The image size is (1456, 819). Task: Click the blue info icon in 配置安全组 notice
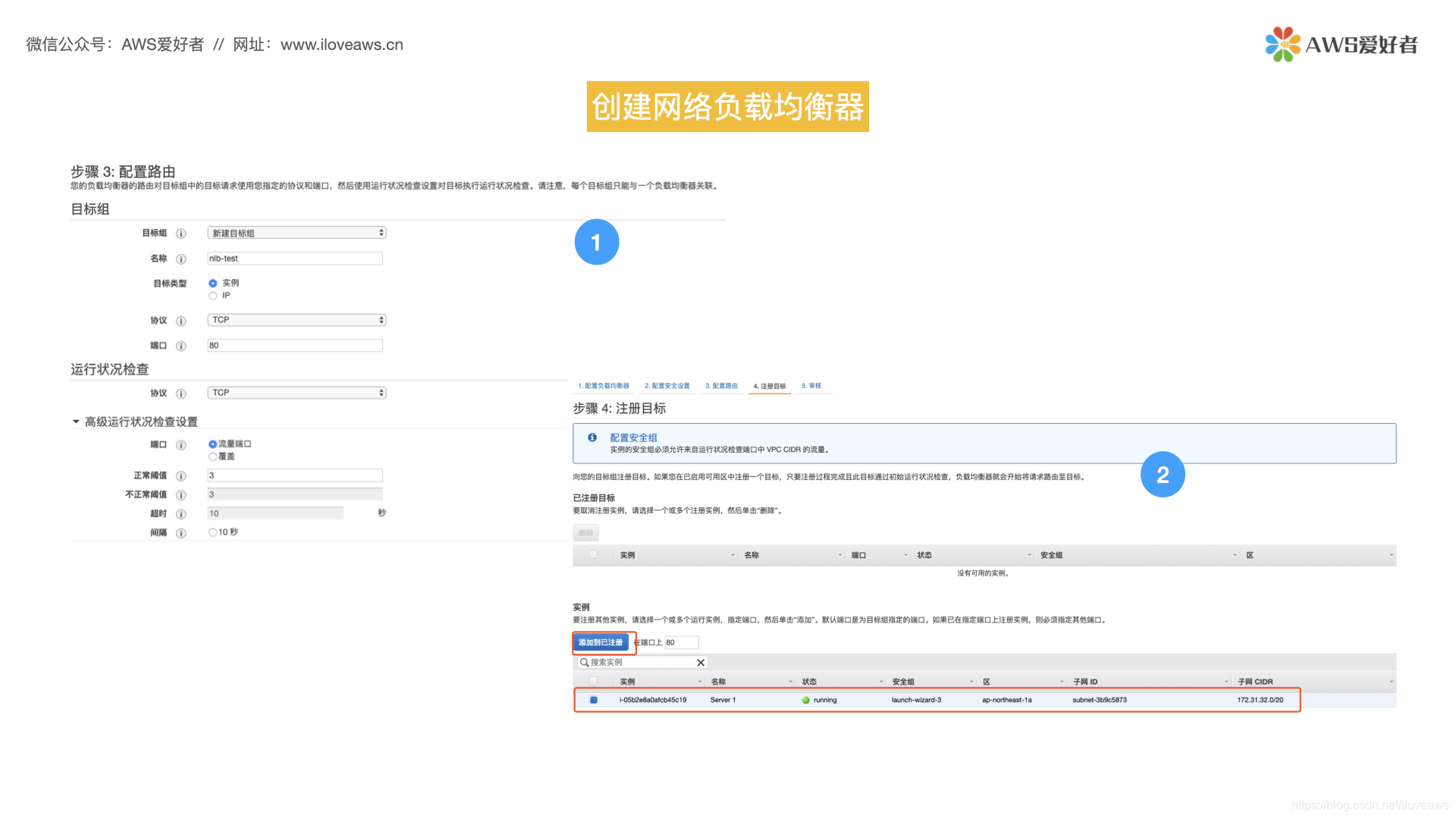tap(592, 438)
